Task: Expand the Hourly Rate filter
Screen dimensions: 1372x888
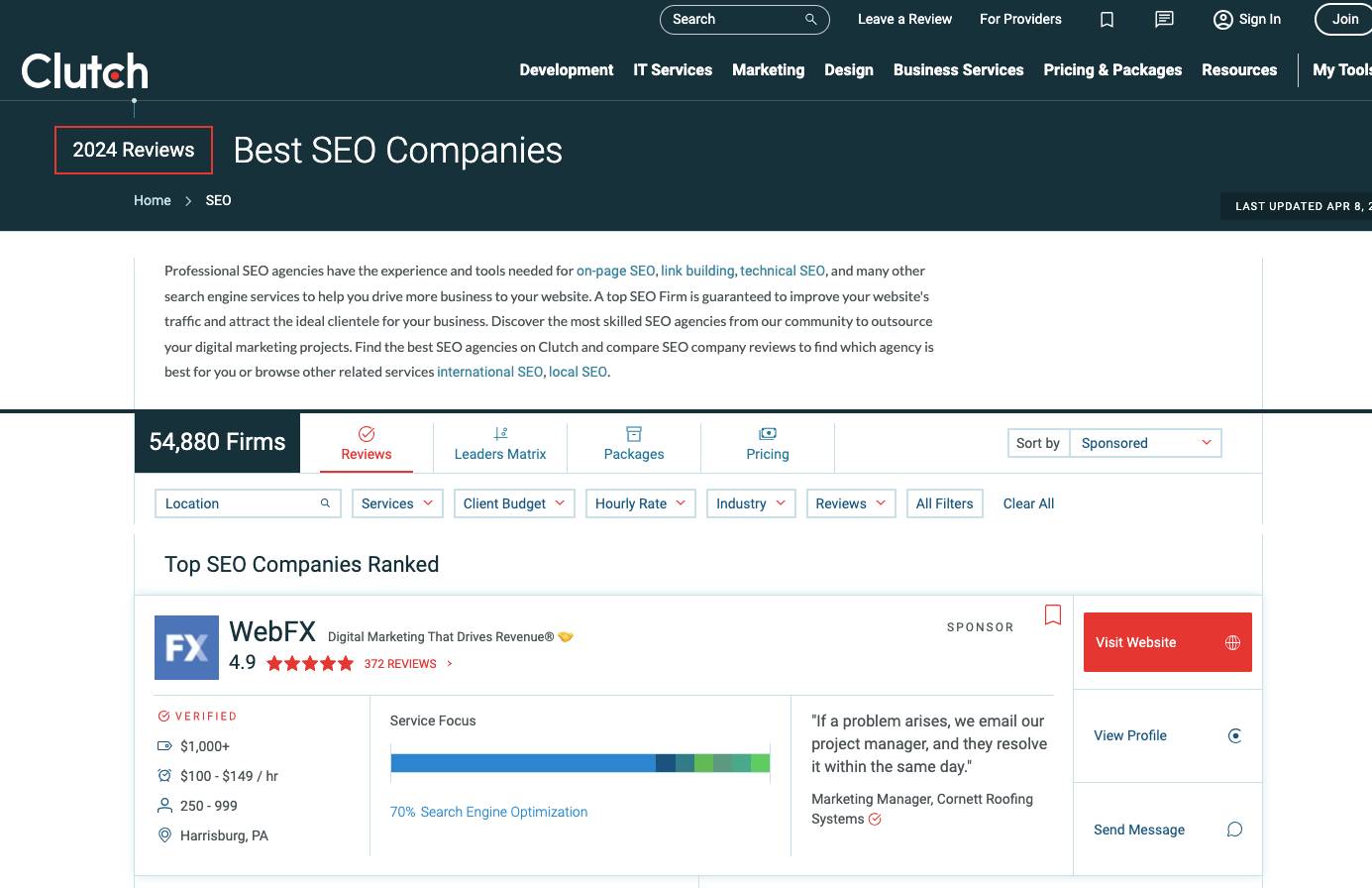Action: click(x=641, y=503)
